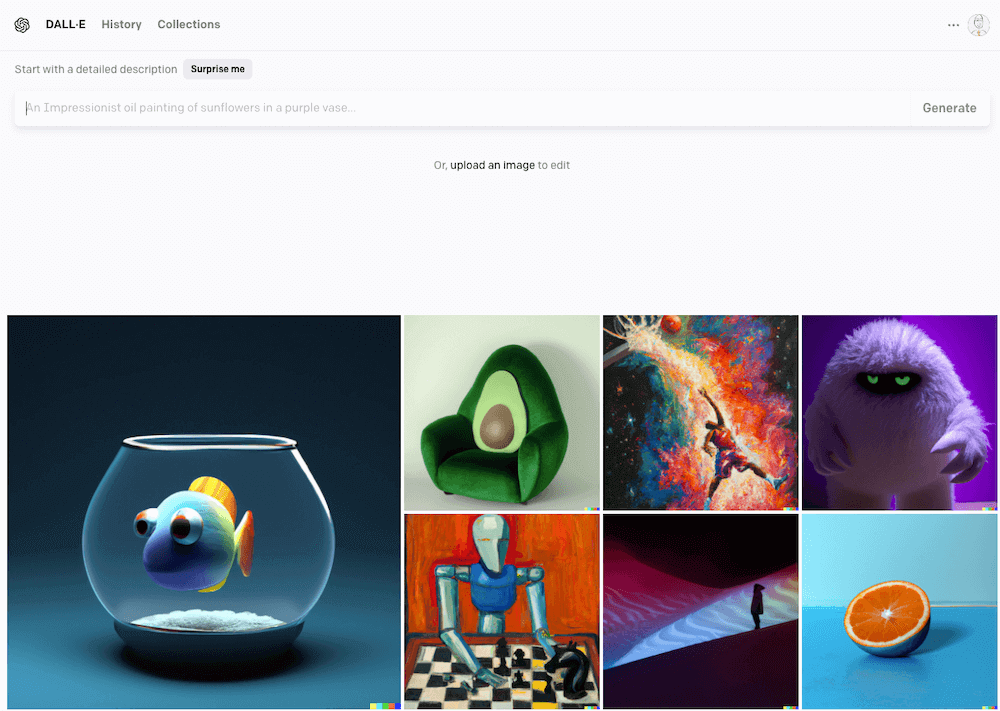This screenshot has width=1000, height=711.
Task: Click the Surprise me button
Action: (x=217, y=69)
